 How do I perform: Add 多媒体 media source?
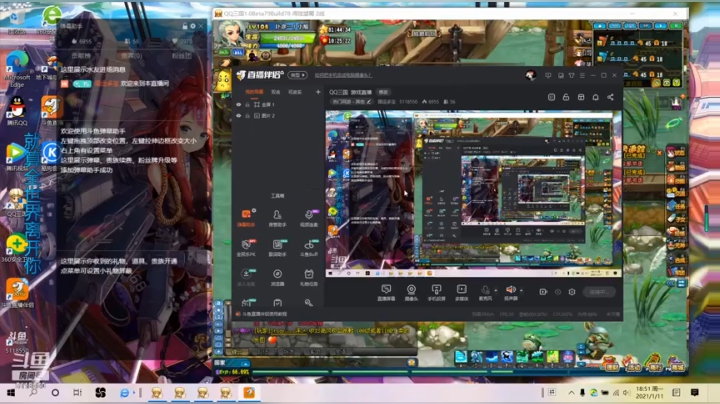(461, 292)
